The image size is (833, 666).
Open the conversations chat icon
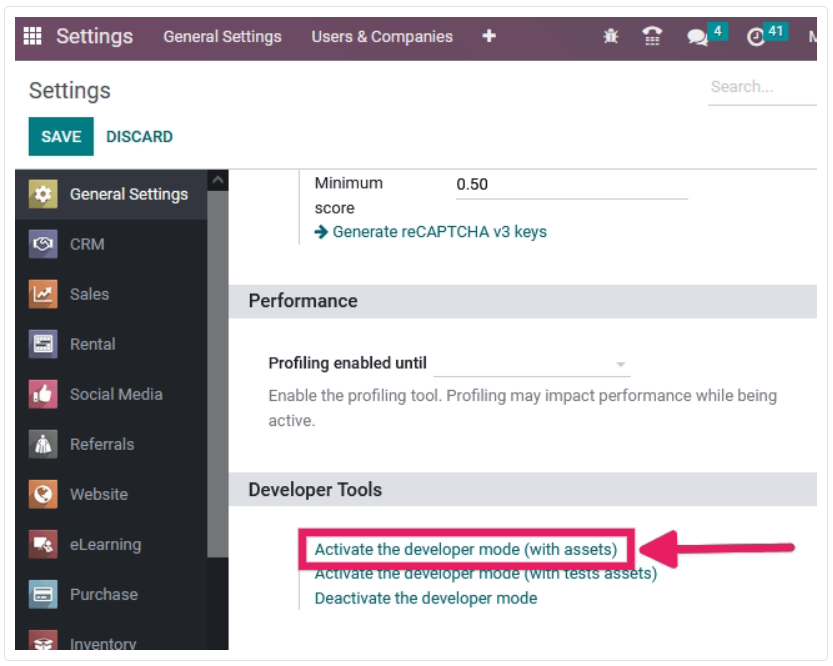click(x=697, y=37)
